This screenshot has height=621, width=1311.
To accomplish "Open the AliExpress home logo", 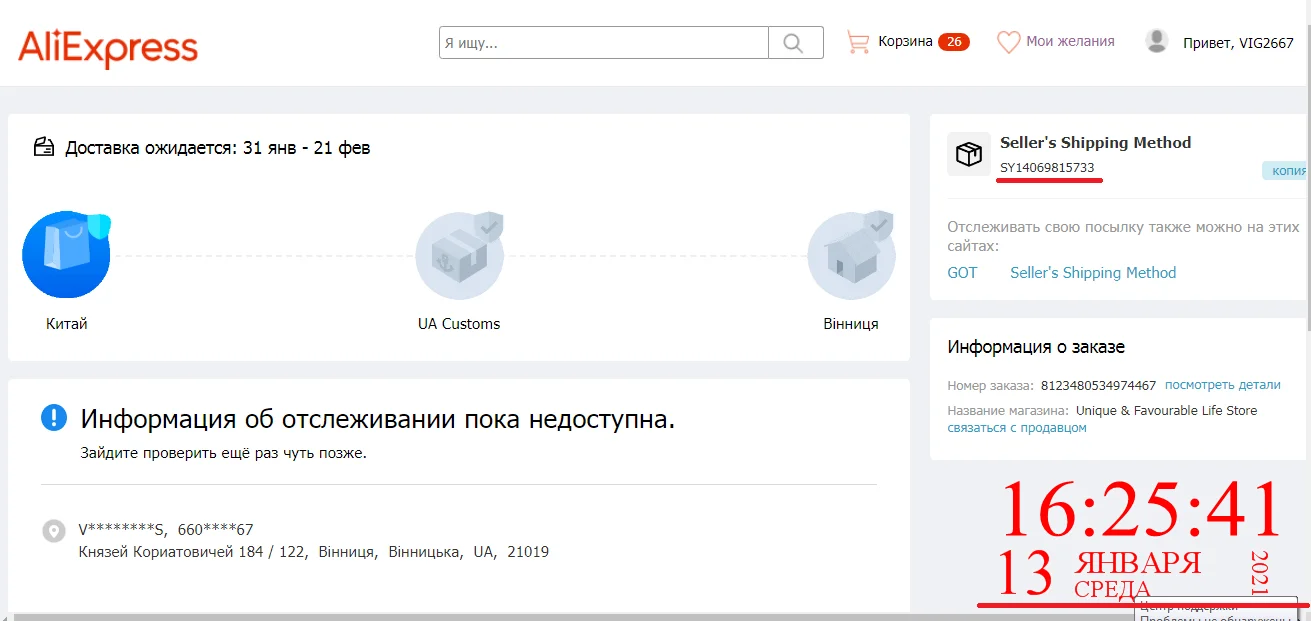I will 108,46.
